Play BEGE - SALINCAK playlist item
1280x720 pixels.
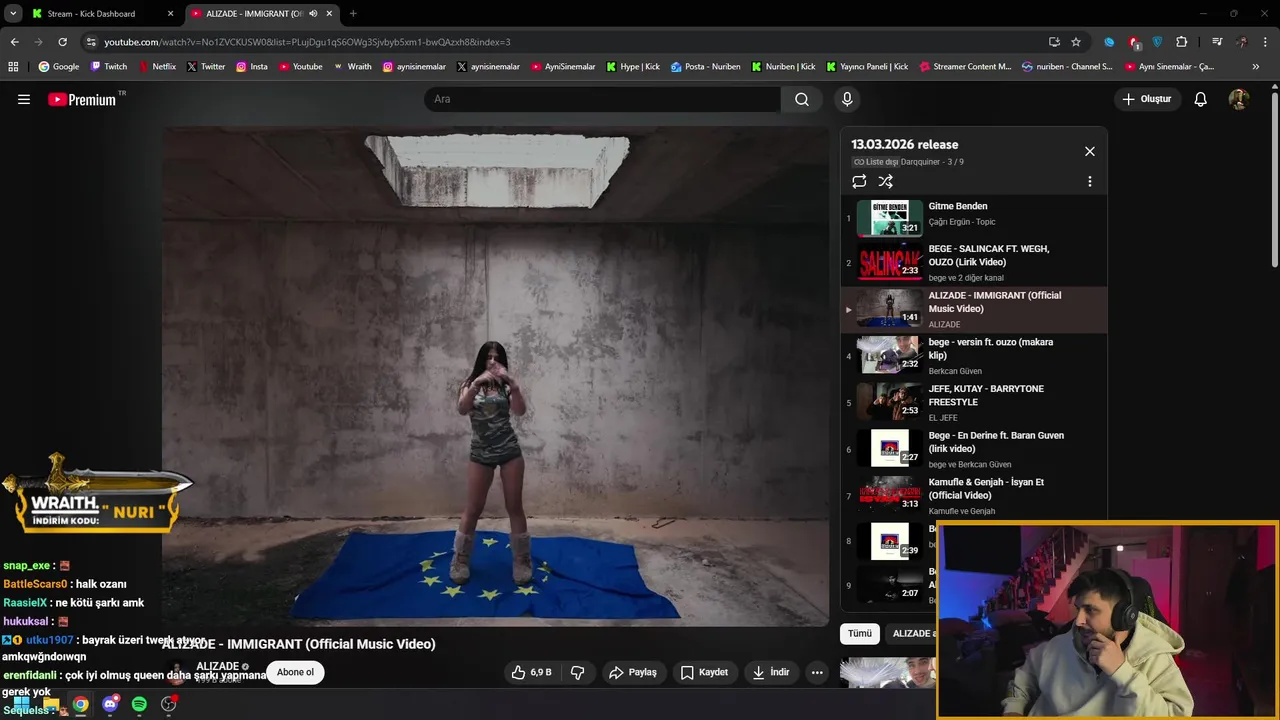(974, 263)
